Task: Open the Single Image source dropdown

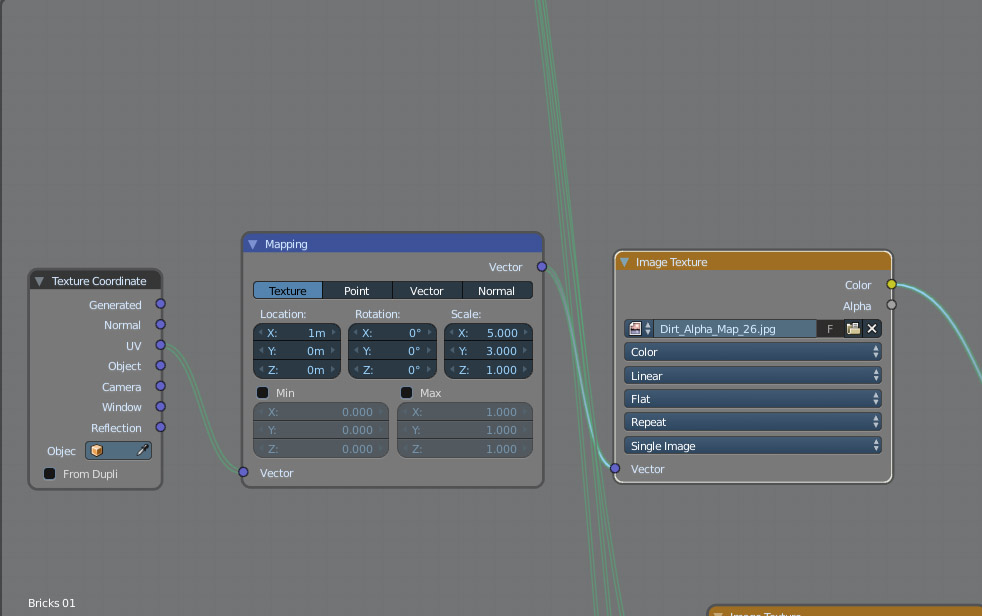Action: [x=752, y=445]
